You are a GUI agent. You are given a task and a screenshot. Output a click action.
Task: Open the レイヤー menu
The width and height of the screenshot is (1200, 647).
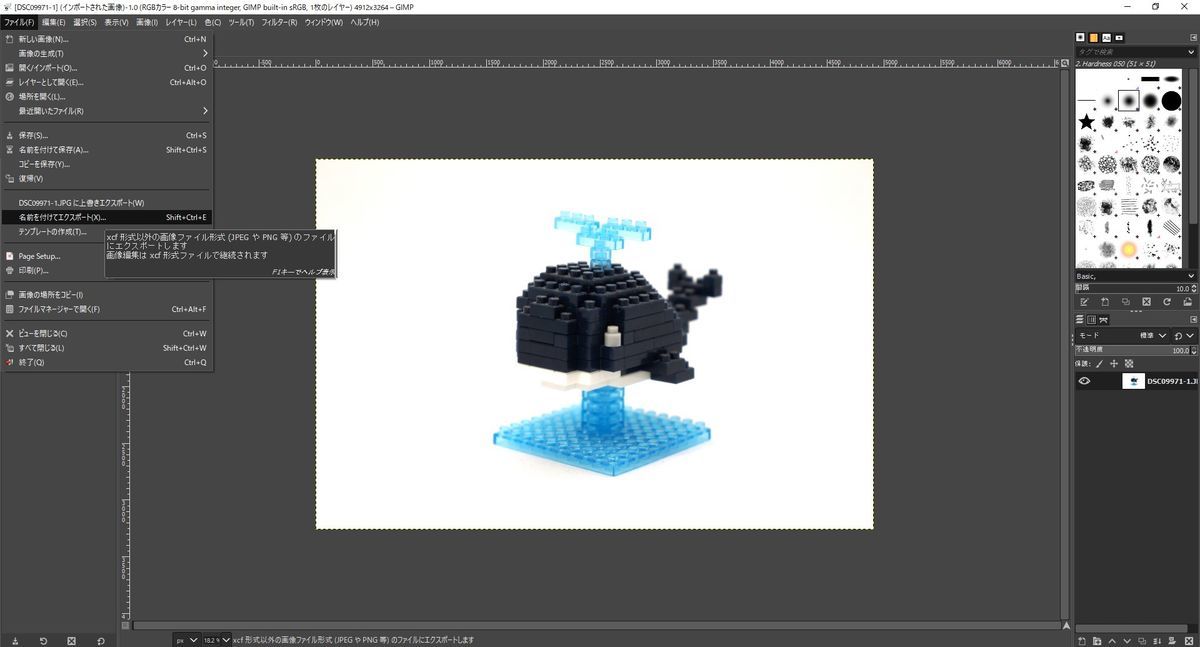point(181,22)
